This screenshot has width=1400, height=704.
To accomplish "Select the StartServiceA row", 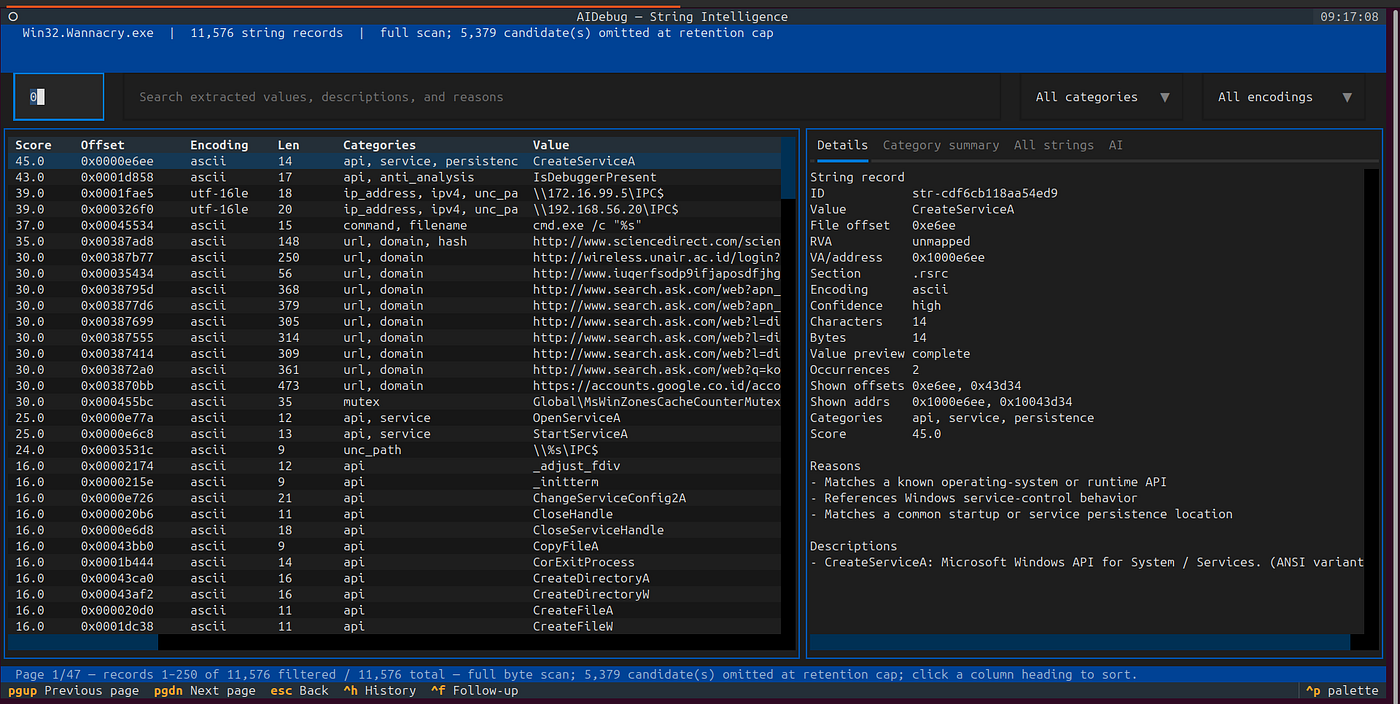I will click(x=395, y=434).
